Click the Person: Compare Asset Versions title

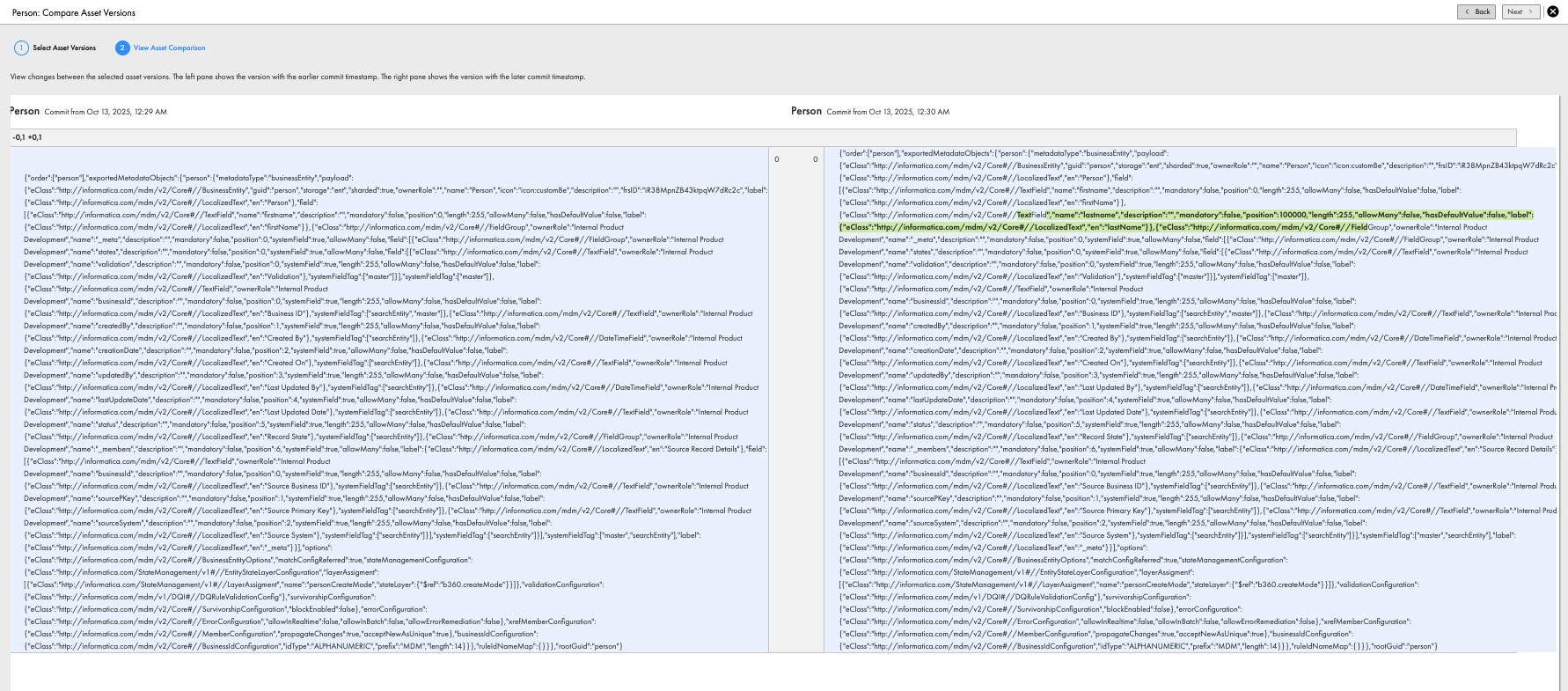click(x=74, y=12)
